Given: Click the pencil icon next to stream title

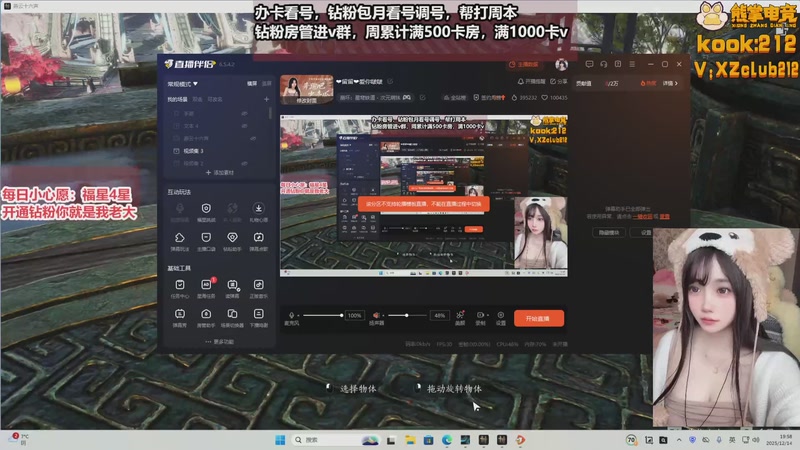Looking at the screenshot, I should pyautogui.click(x=390, y=82).
